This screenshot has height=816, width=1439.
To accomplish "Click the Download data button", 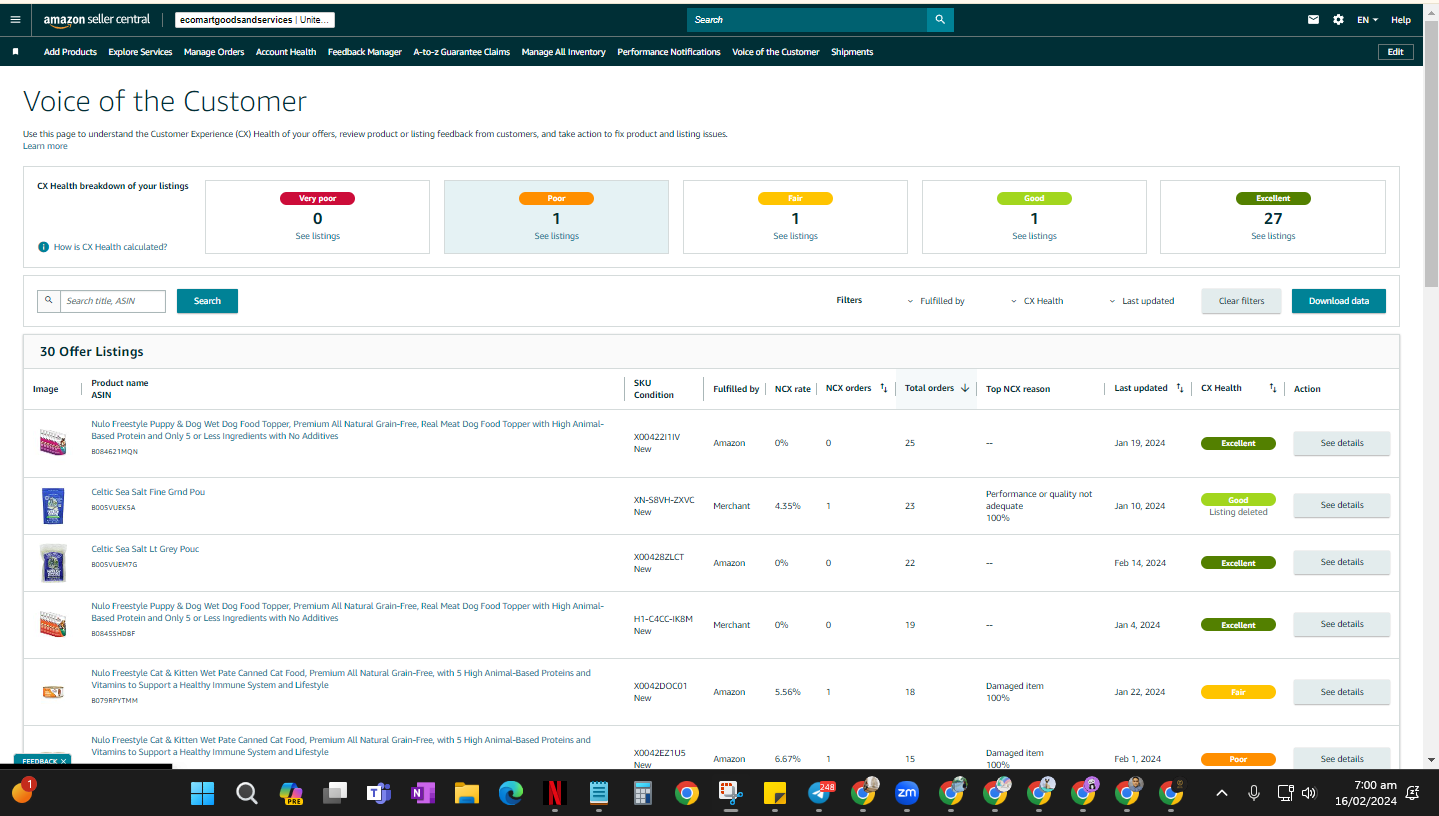I will [1339, 301].
